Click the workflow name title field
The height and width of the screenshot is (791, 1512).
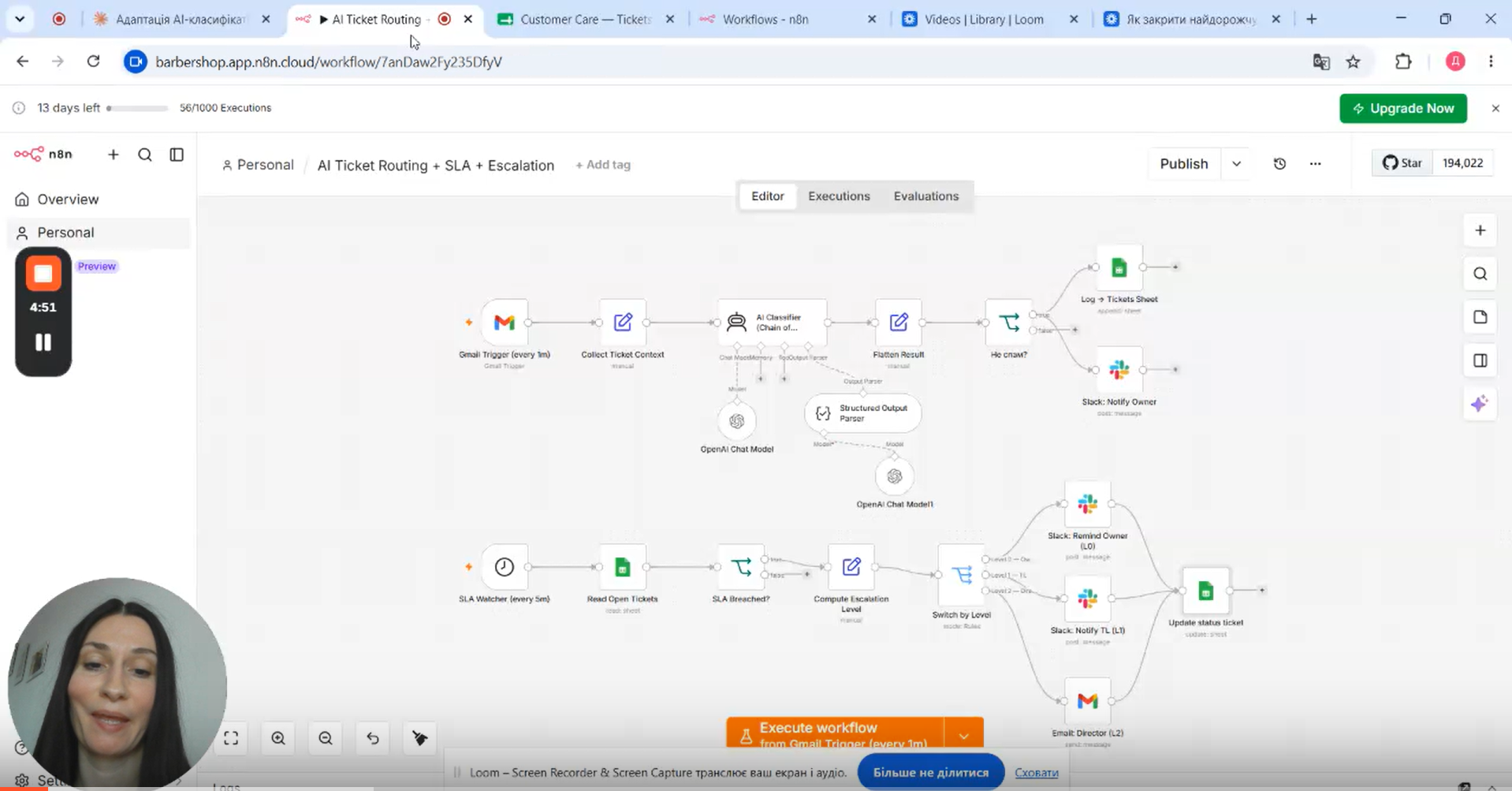(x=435, y=165)
